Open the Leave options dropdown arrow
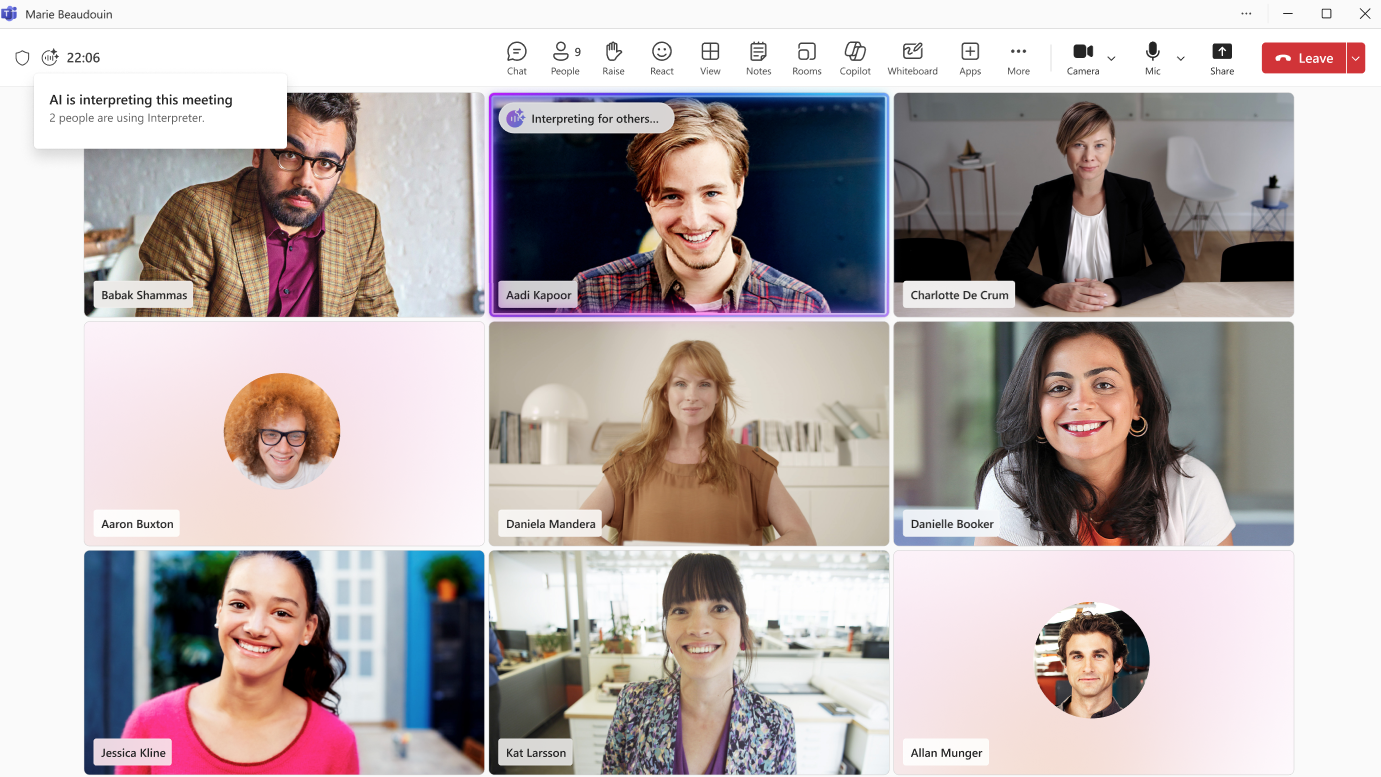The width and height of the screenshot is (1381, 777). (x=1356, y=58)
